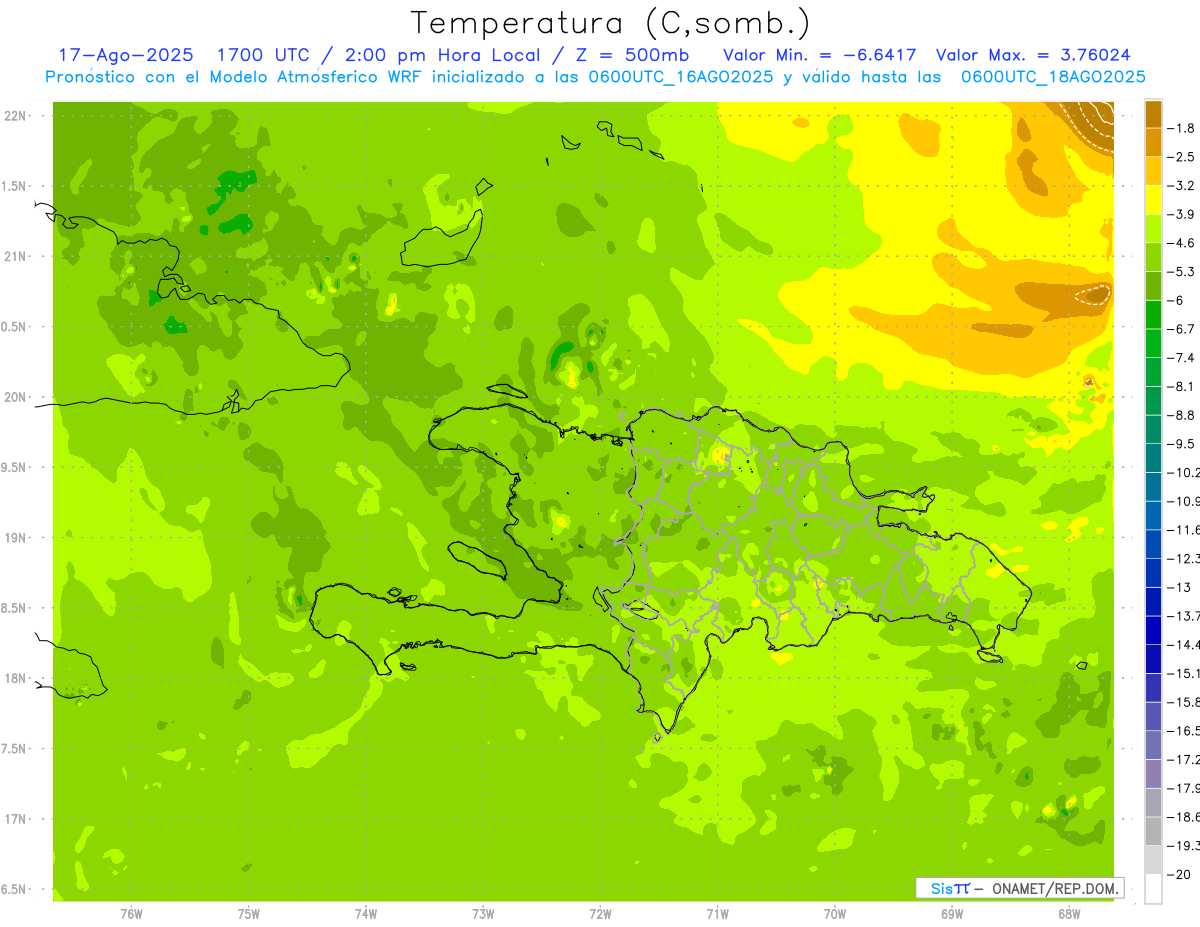Click the "17N" latitude axis label
This screenshot has width=1200, height=927.
(x=16, y=819)
